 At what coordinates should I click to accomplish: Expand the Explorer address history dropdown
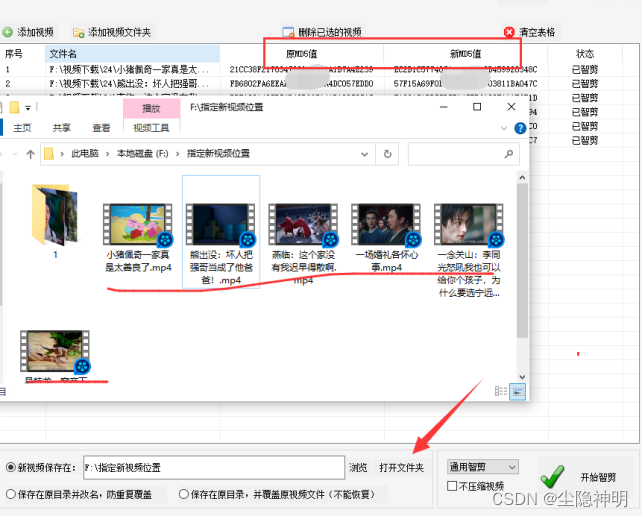364,154
